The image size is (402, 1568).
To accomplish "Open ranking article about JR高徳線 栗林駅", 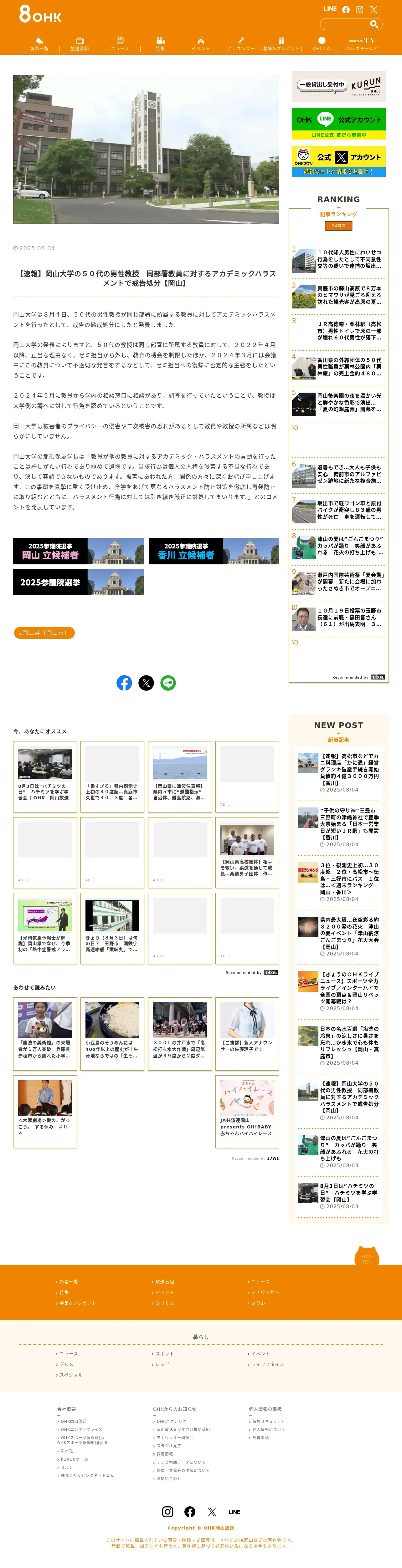I will [x=339, y=331].
